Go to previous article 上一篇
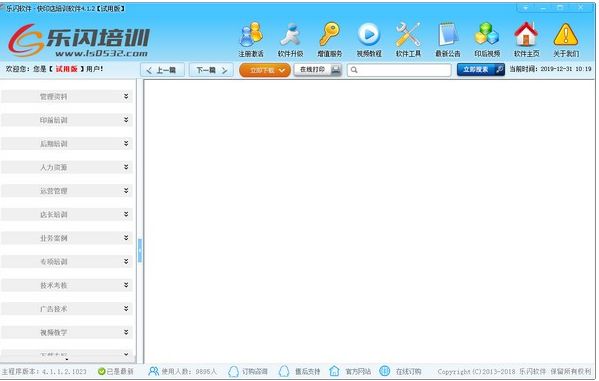The height and width of the screenshot is (381, 599). pyautogui.click(x=162, y=70)
